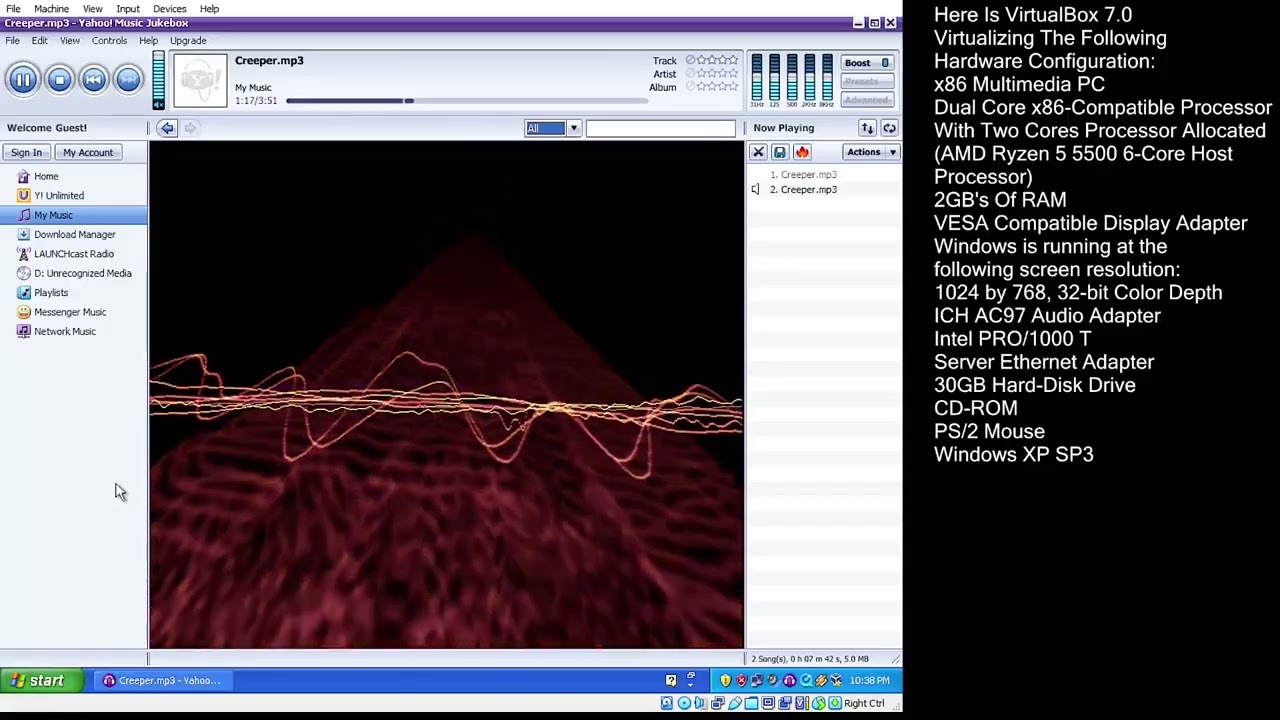Select 2. Creeper.mp3 in Now Playing
1280x720 pixels.
click(x=803, y=190)
